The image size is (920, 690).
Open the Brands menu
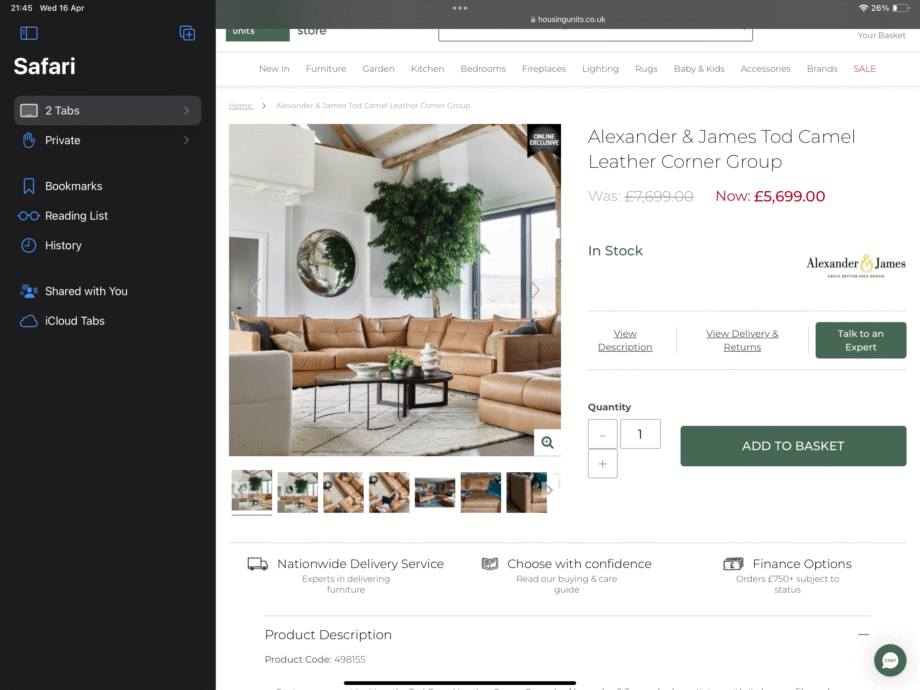pyautogui.click(x=822, y=69)
